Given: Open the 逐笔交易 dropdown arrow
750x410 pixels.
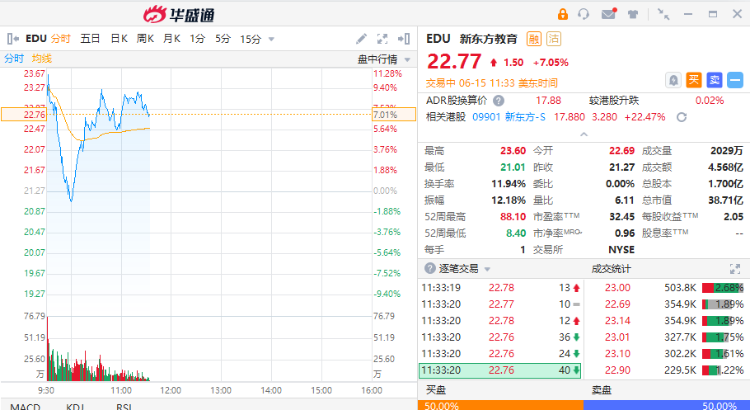Looking at the screenshot, I should [x=487, y=269].
